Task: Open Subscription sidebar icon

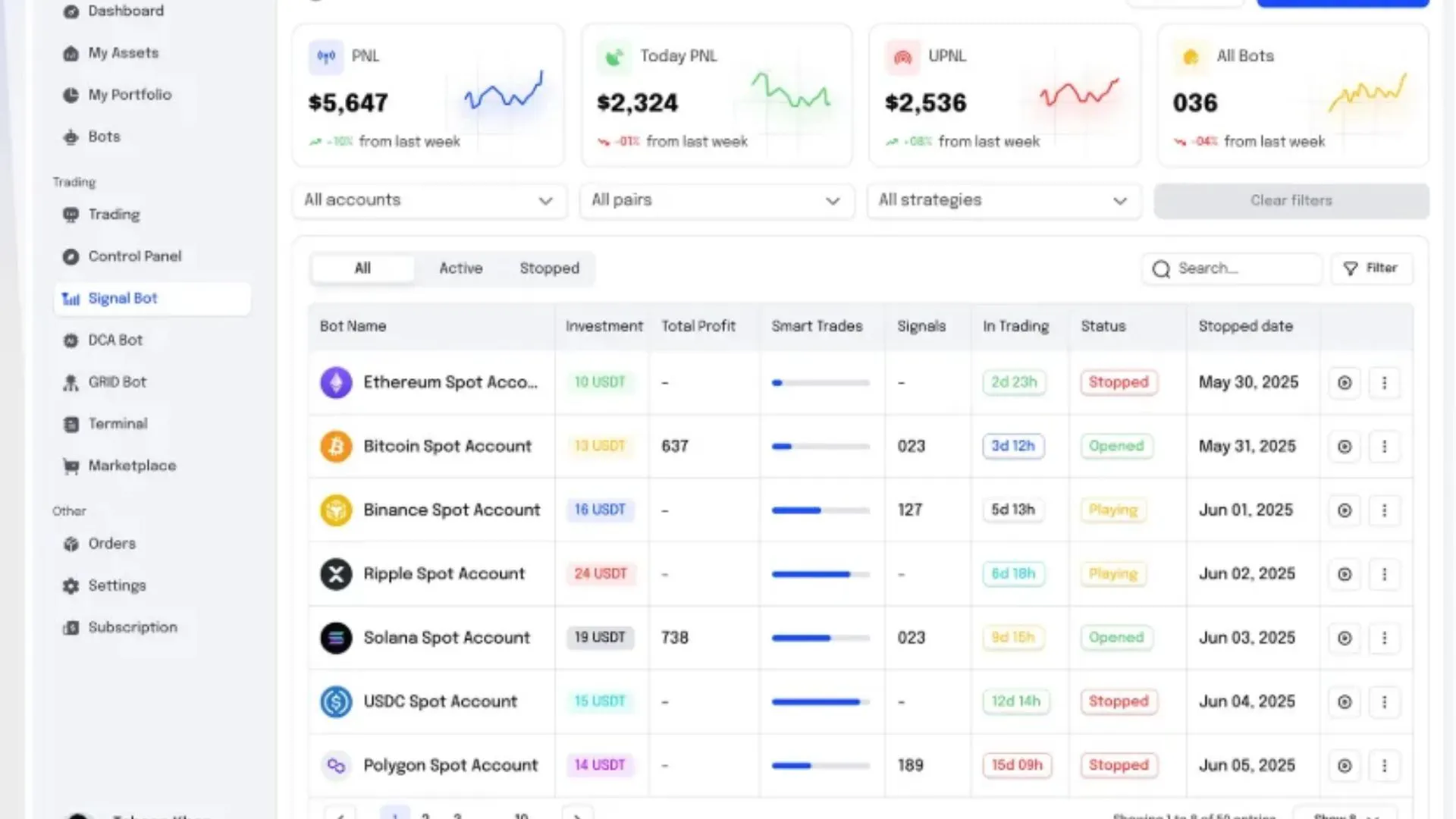Action: [71, 627]
